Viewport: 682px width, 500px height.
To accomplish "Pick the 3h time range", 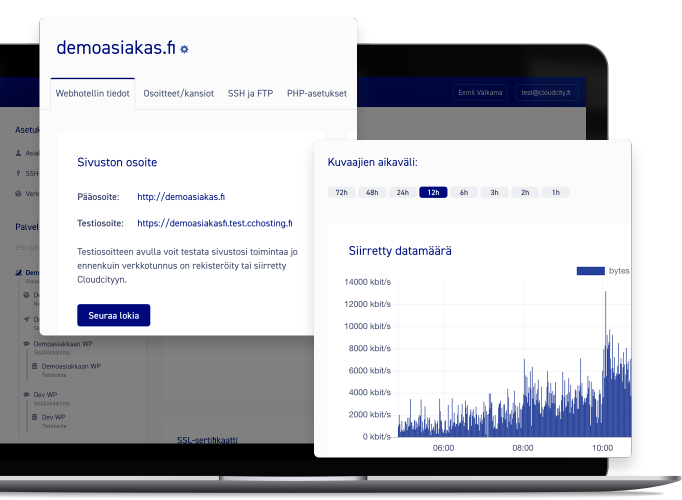I will pos(494,192).
